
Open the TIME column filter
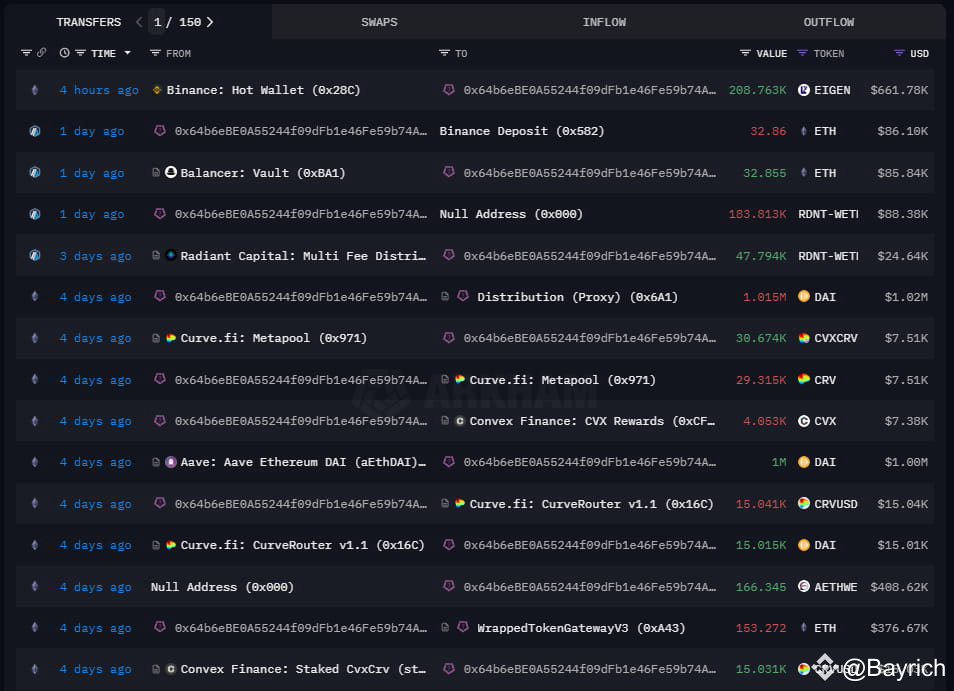80,54
